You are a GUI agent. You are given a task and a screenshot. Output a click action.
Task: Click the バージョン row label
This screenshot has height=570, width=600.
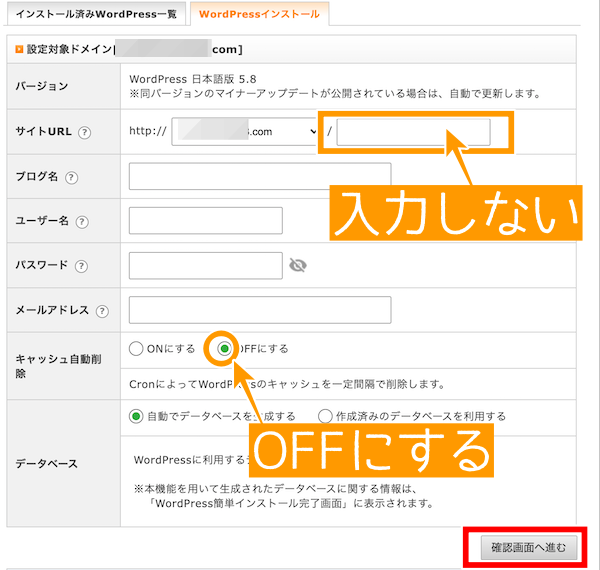tap(42, 86)
